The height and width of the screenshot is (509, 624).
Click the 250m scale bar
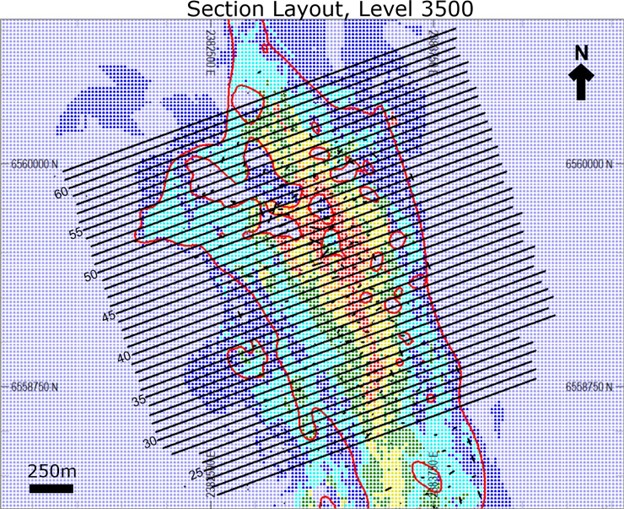pos(51,488)
